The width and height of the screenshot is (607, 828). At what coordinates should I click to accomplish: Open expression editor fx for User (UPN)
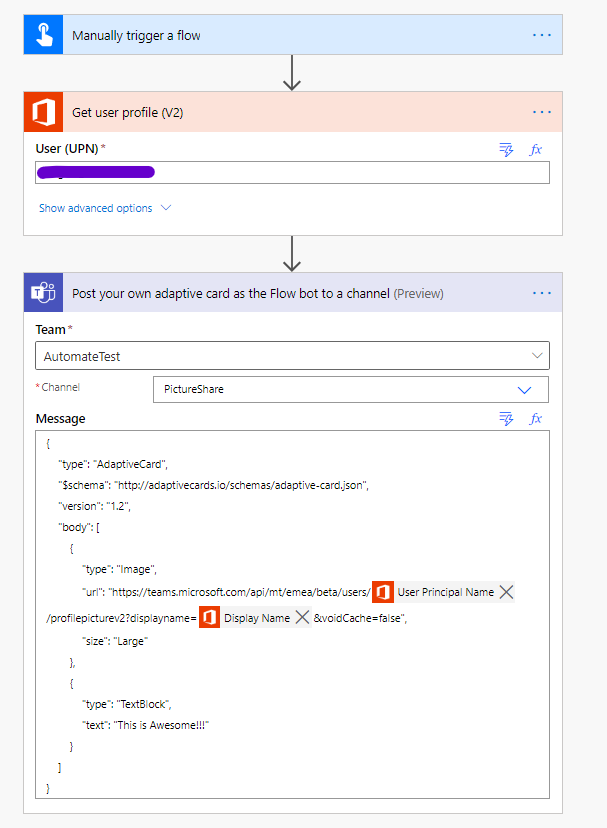coord(536,149)
